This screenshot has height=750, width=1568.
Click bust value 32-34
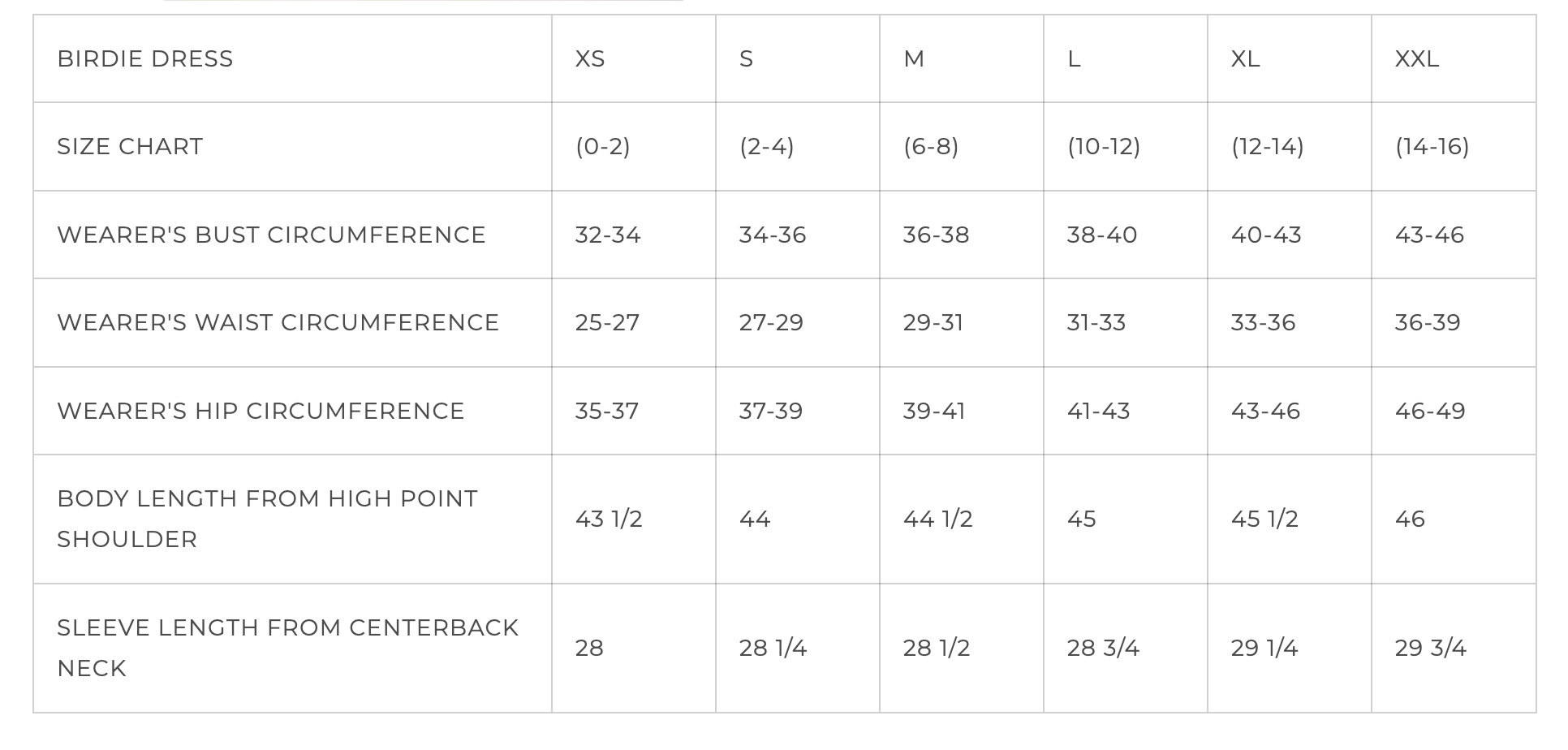(608, 235)
